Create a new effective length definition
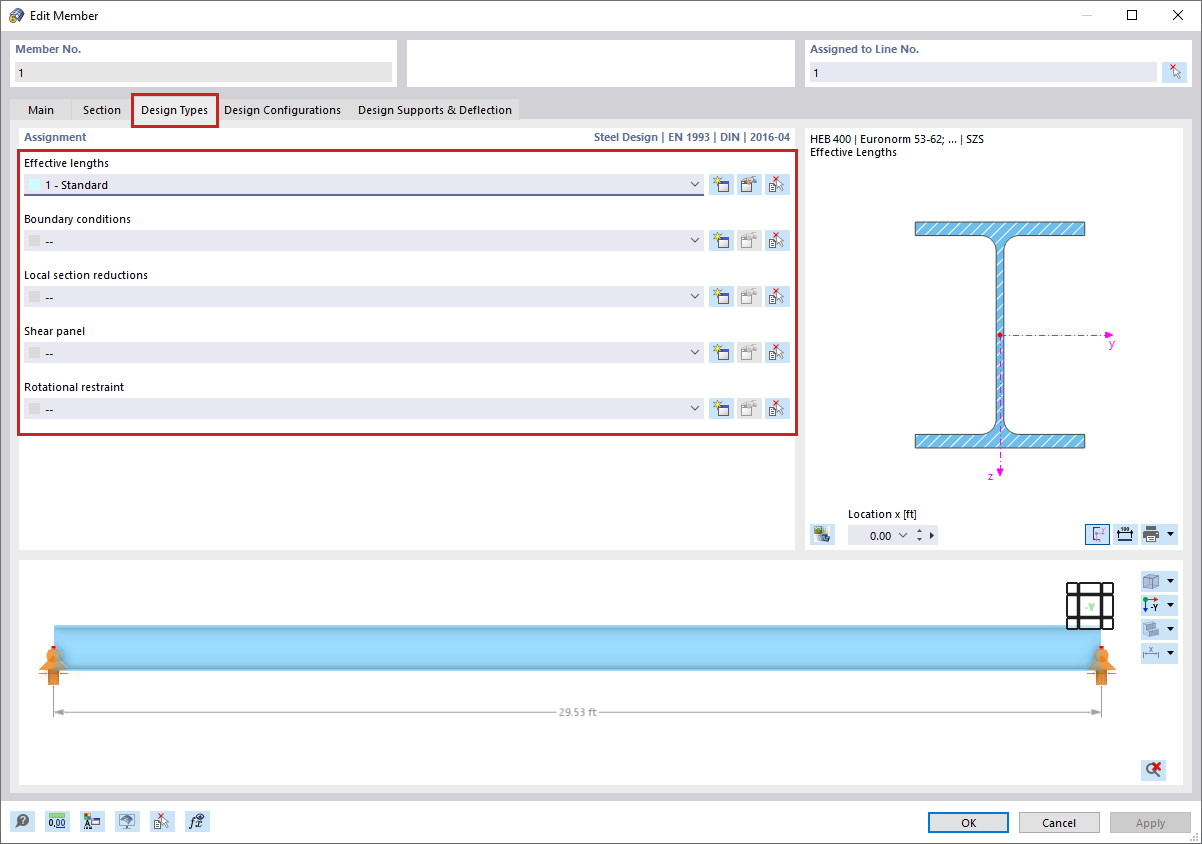1202x844 pixels. (x=721, y=184)
